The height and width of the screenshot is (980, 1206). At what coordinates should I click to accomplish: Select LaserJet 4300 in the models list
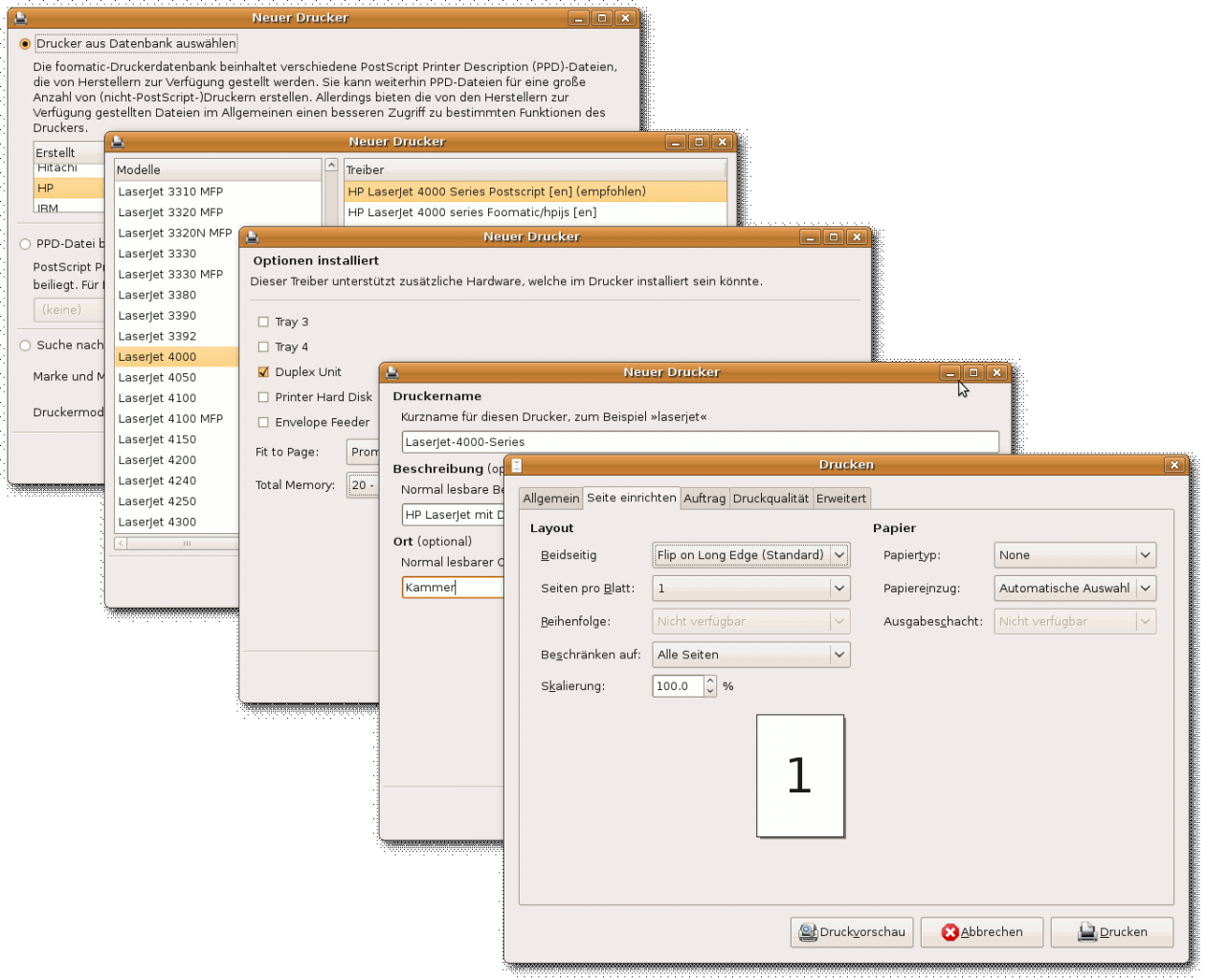(177, 523)
